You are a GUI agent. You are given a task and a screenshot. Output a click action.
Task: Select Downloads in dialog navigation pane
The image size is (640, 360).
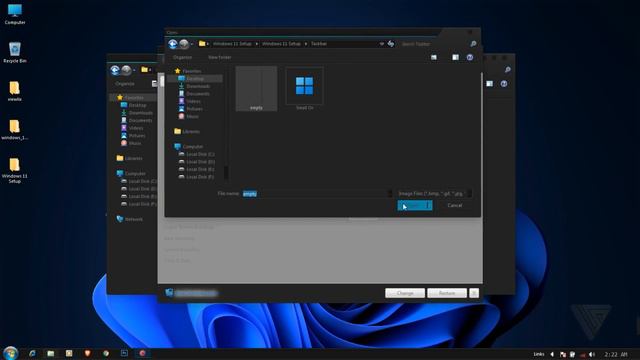(x=194, y=86)
